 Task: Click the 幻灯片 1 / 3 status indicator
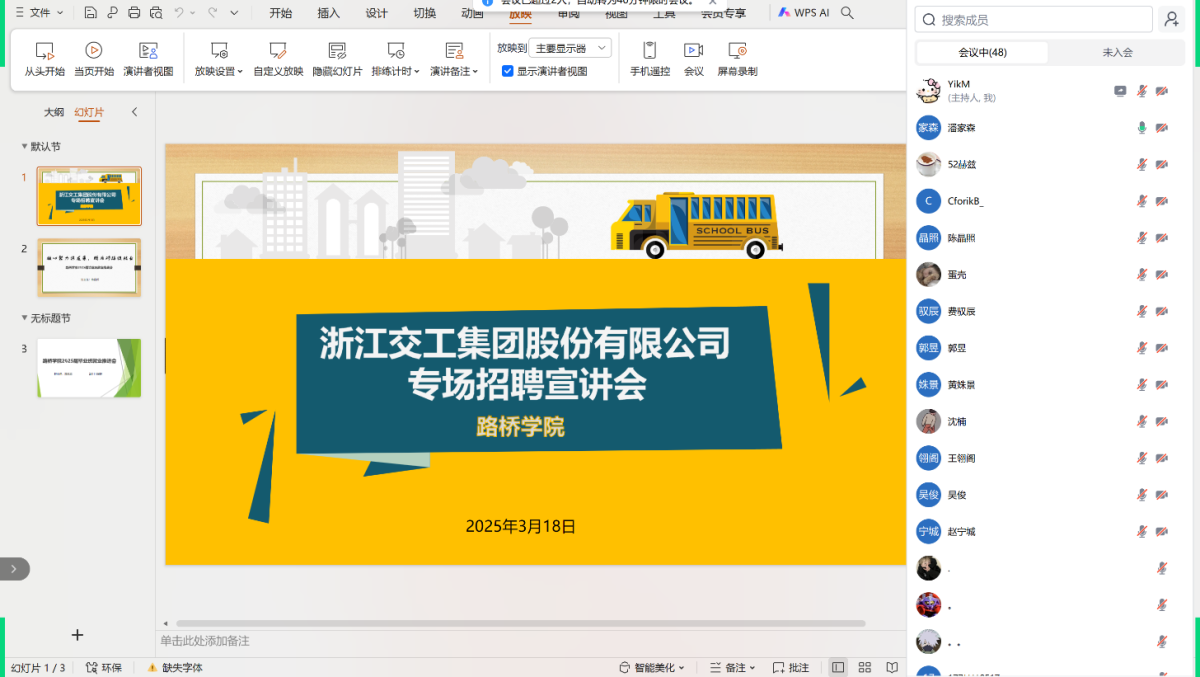pyautogui.click(x=38, y=667)
